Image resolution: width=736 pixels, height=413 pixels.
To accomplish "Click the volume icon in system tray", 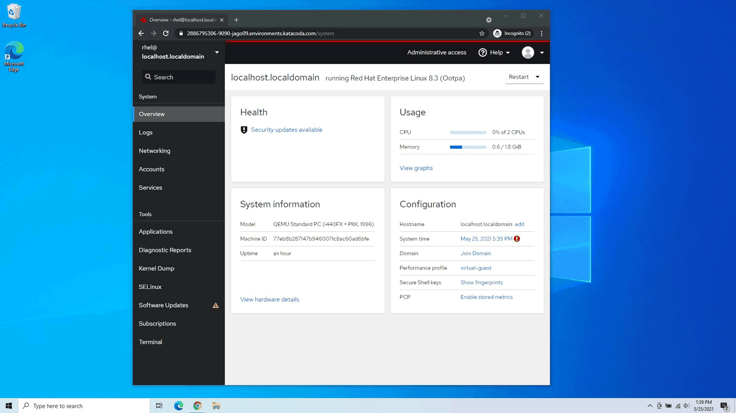I will (686, 406).
